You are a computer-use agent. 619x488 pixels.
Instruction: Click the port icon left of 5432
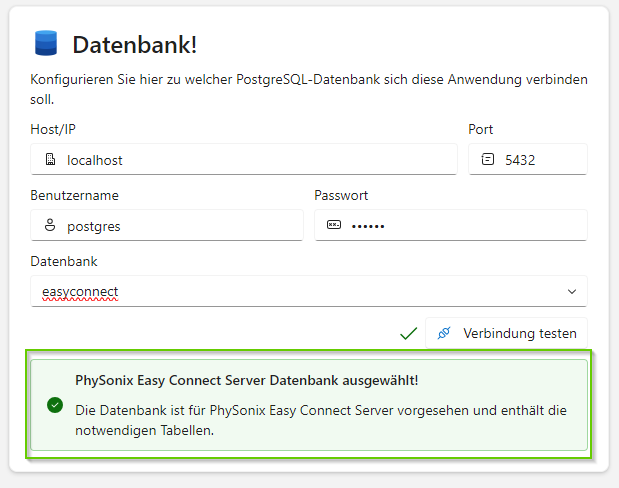[488, 159]
